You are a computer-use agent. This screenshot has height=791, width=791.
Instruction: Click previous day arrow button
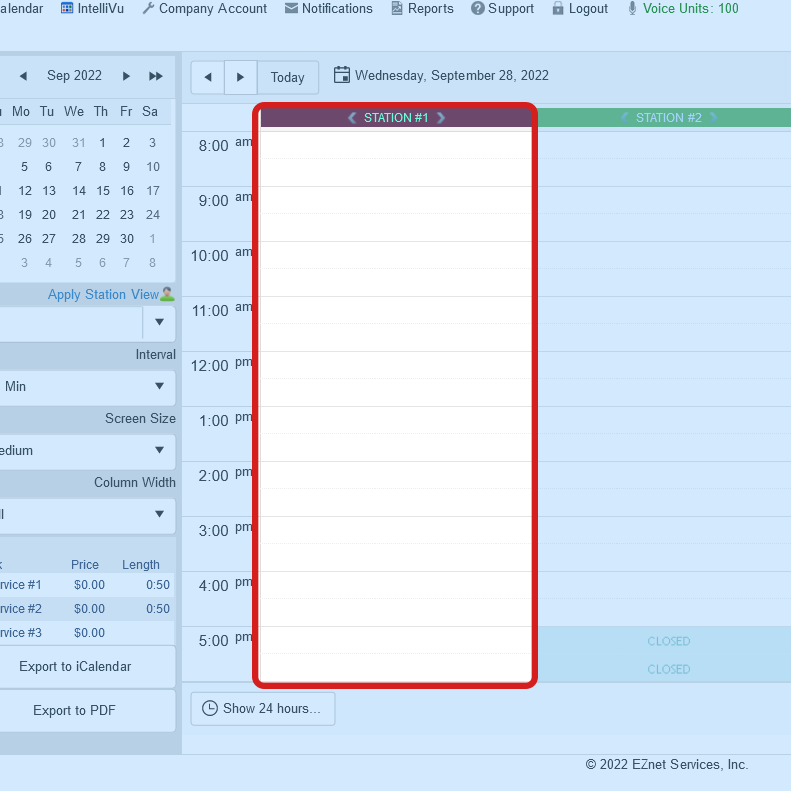(207, 77)
